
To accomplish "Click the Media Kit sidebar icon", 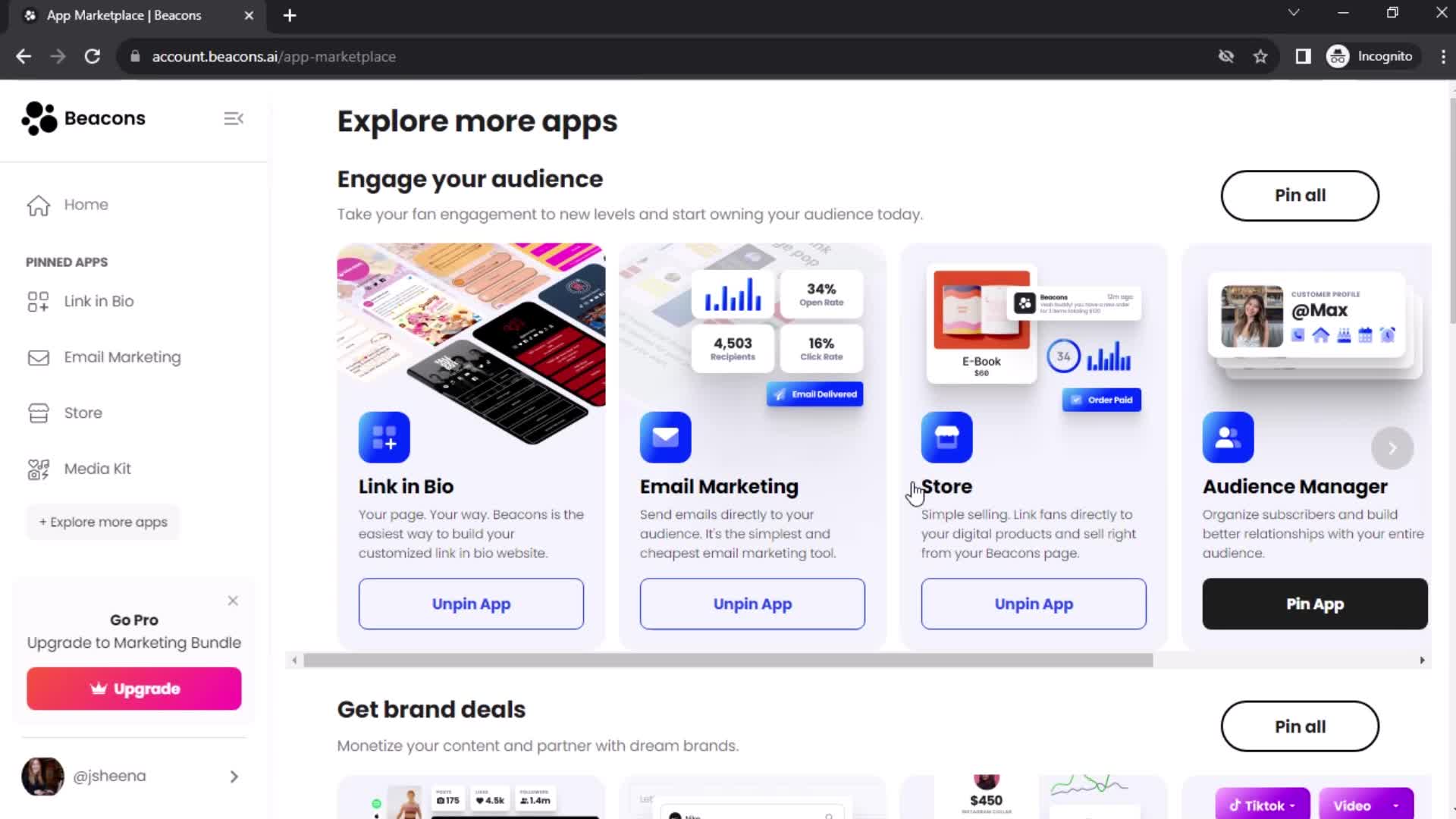I will [x=37, y=468].
